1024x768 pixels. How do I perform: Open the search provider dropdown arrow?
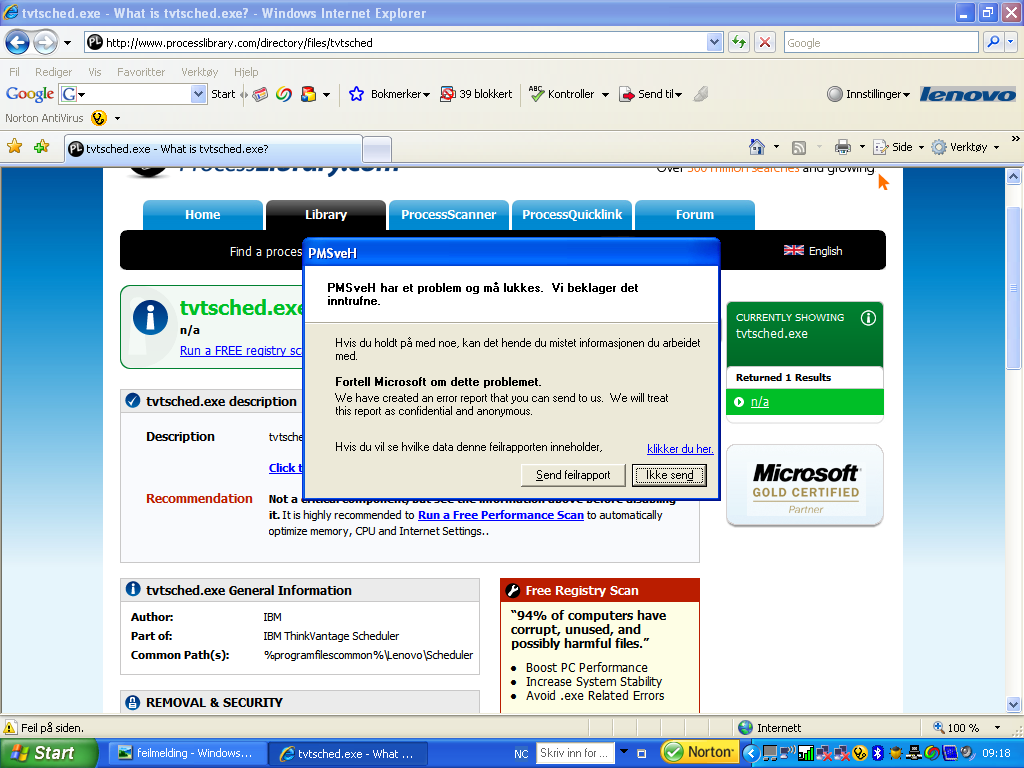(x=1011, y=42)
